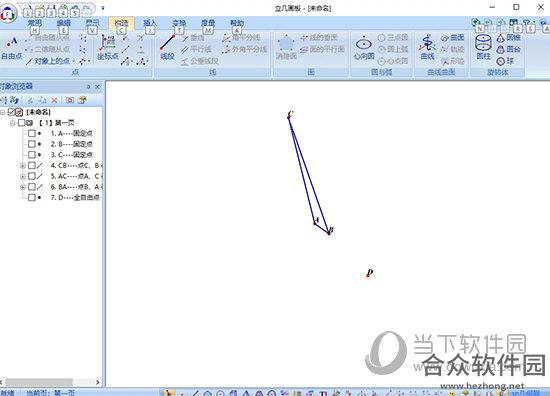Collapse the [未命名] root tree node

click(2, 112)
